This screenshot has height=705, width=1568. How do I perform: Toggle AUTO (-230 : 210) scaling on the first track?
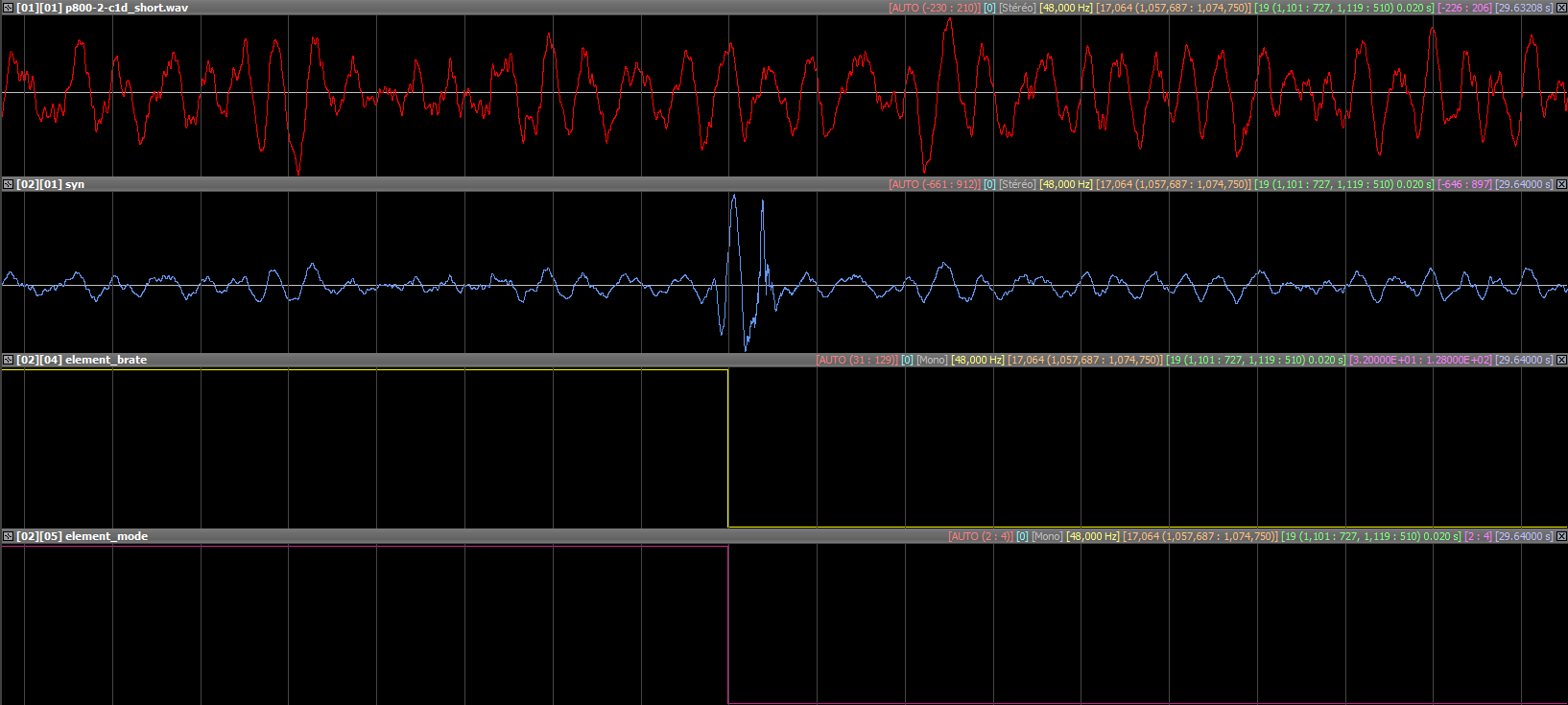point(934,8)
